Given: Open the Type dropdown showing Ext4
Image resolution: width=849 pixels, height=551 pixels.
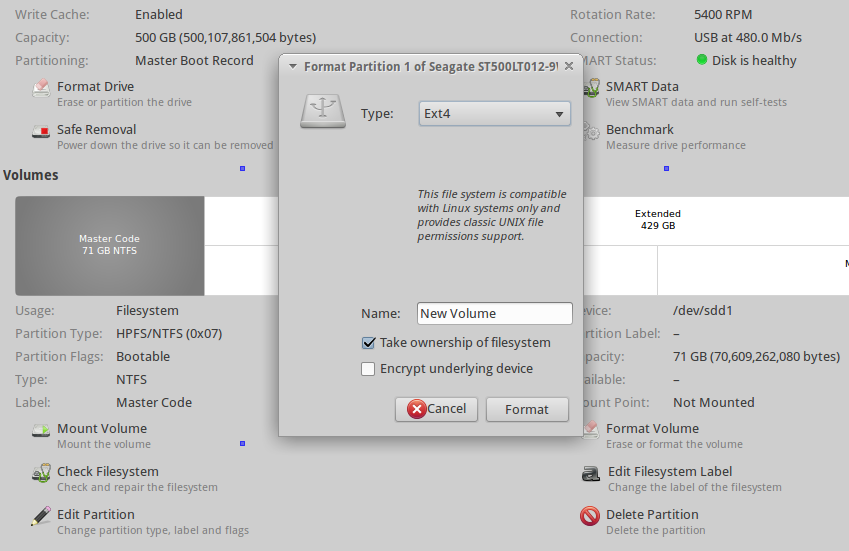Looking at the screenshot, I should pos(494,114).
